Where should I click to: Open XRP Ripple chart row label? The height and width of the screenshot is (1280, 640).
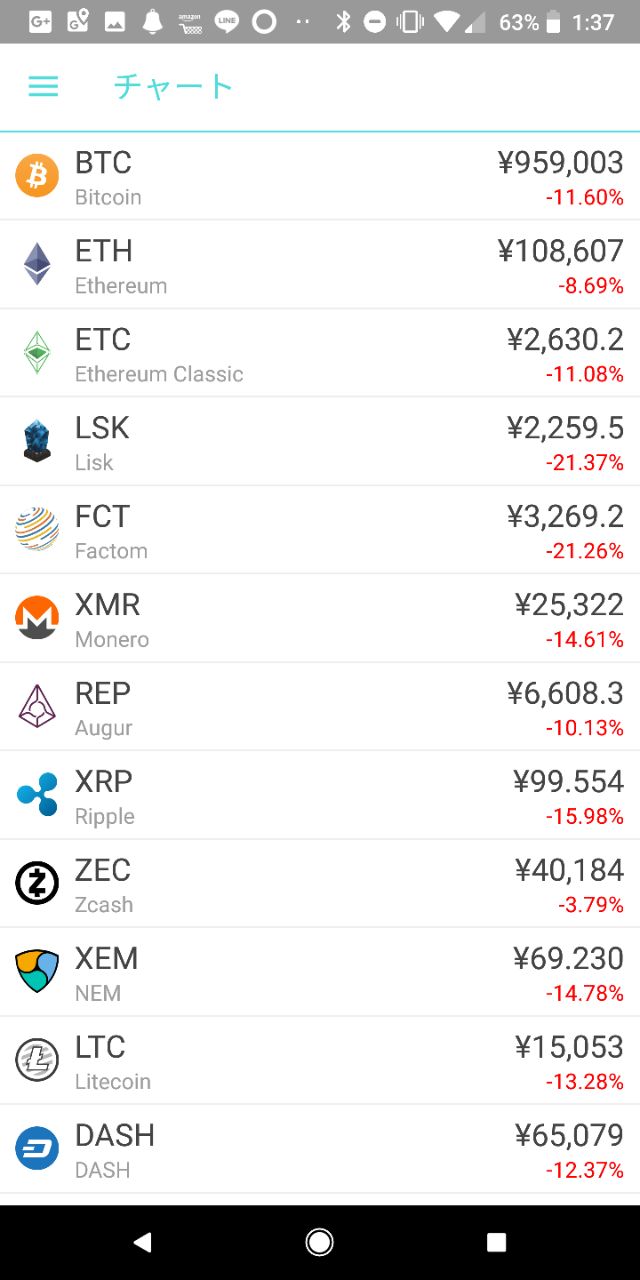(x=104, y=796)
